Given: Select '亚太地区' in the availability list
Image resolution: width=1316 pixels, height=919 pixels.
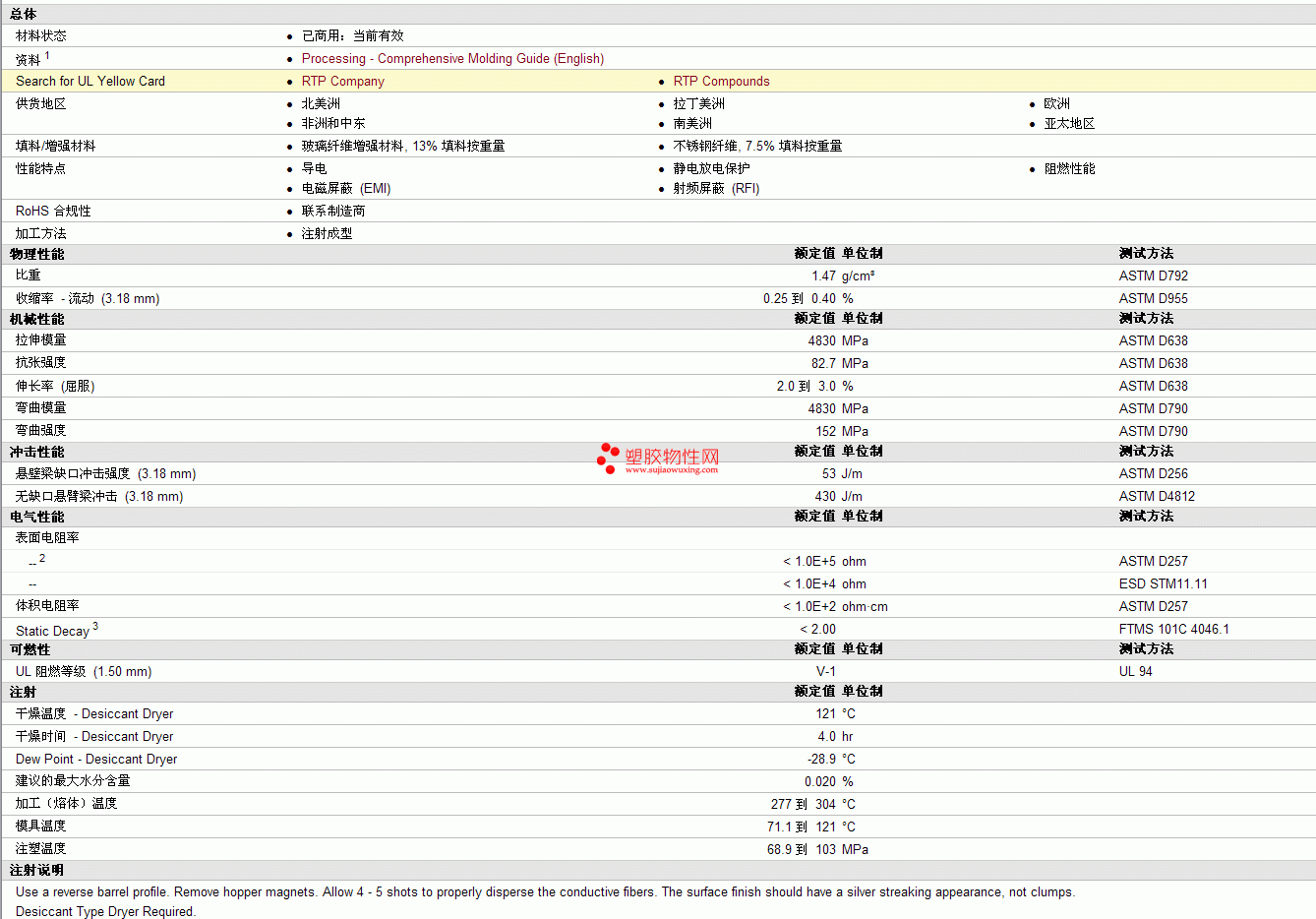Looking at the screenshot, I should [1070, 124].
